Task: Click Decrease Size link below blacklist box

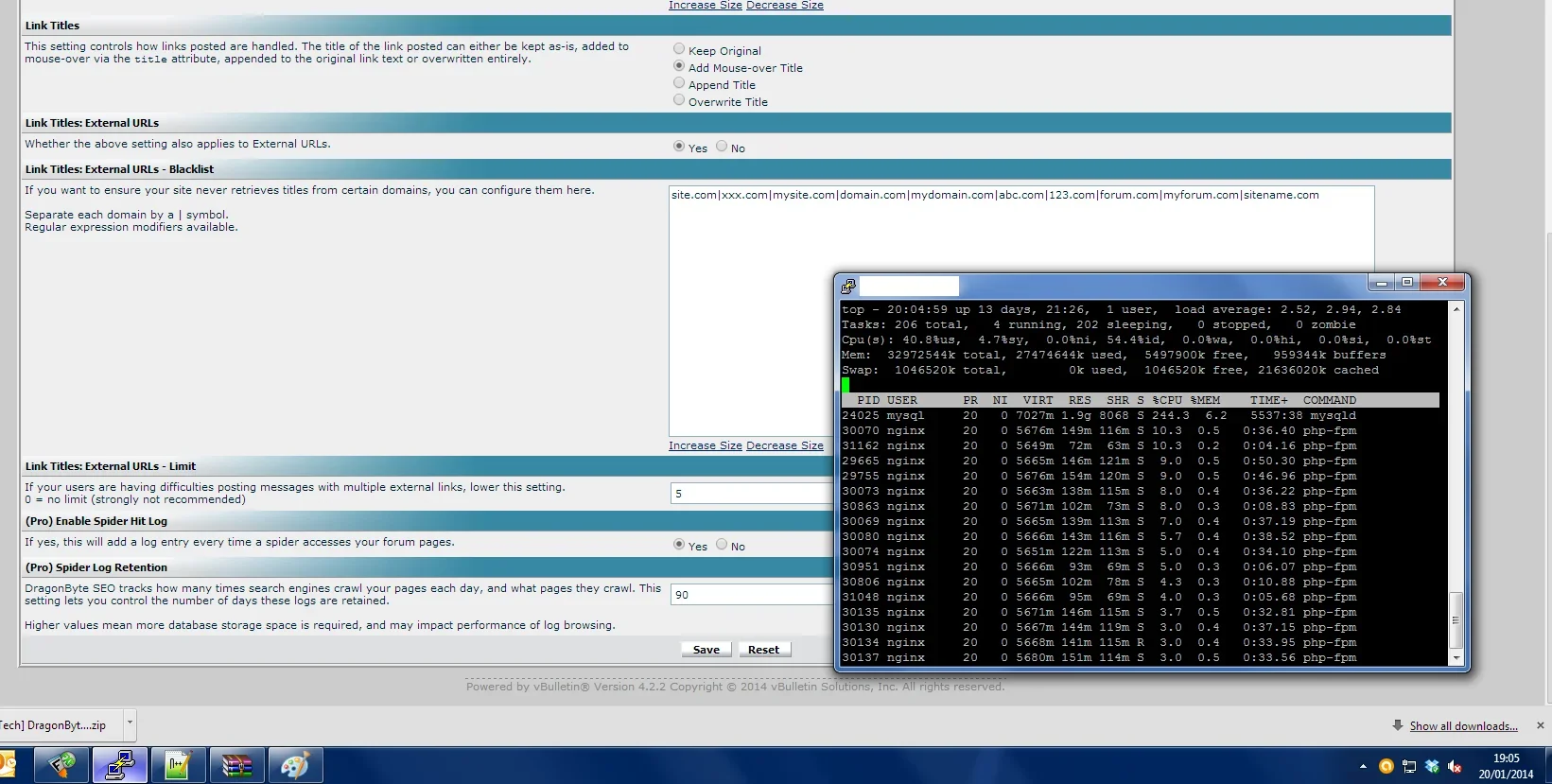Action: pyautogui.click(x=785, y=445)
